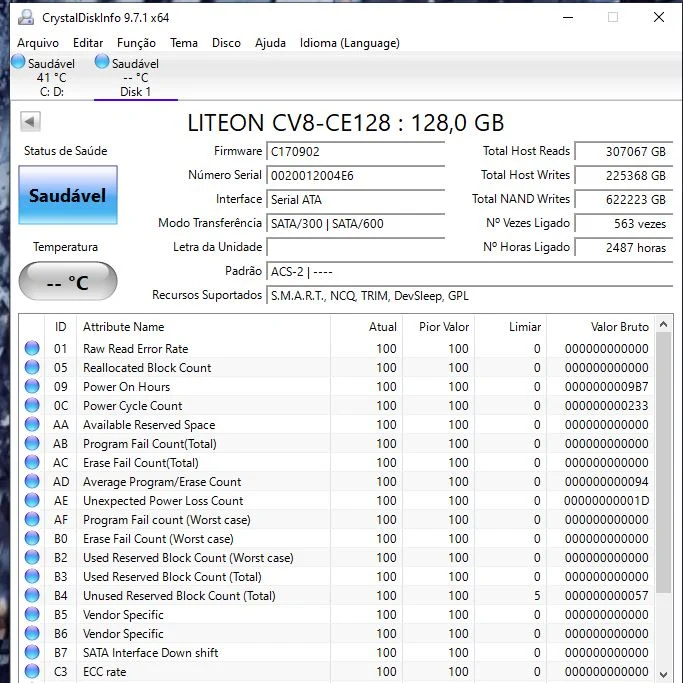
Task: Open the Ajuda menu
Action: point(270,43)
